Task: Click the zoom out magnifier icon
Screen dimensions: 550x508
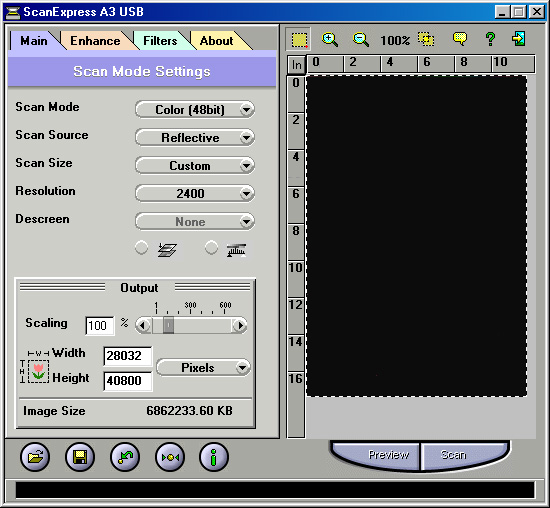Action: point(361,39)
